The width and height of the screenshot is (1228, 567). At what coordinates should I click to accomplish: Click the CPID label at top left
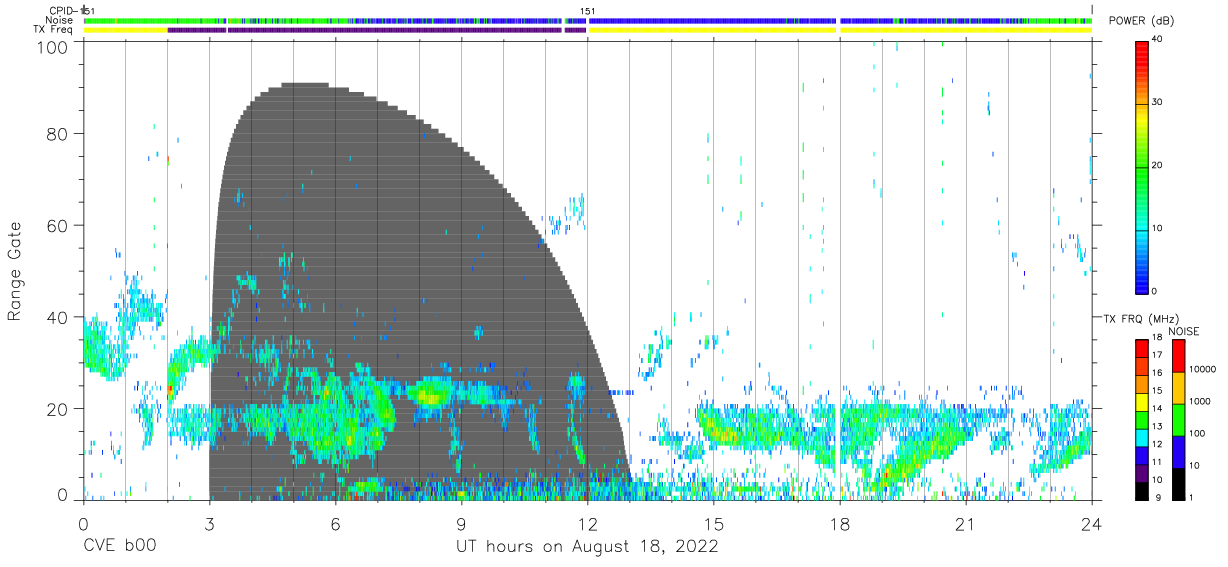pyautogui.click(x=63, y=11)
